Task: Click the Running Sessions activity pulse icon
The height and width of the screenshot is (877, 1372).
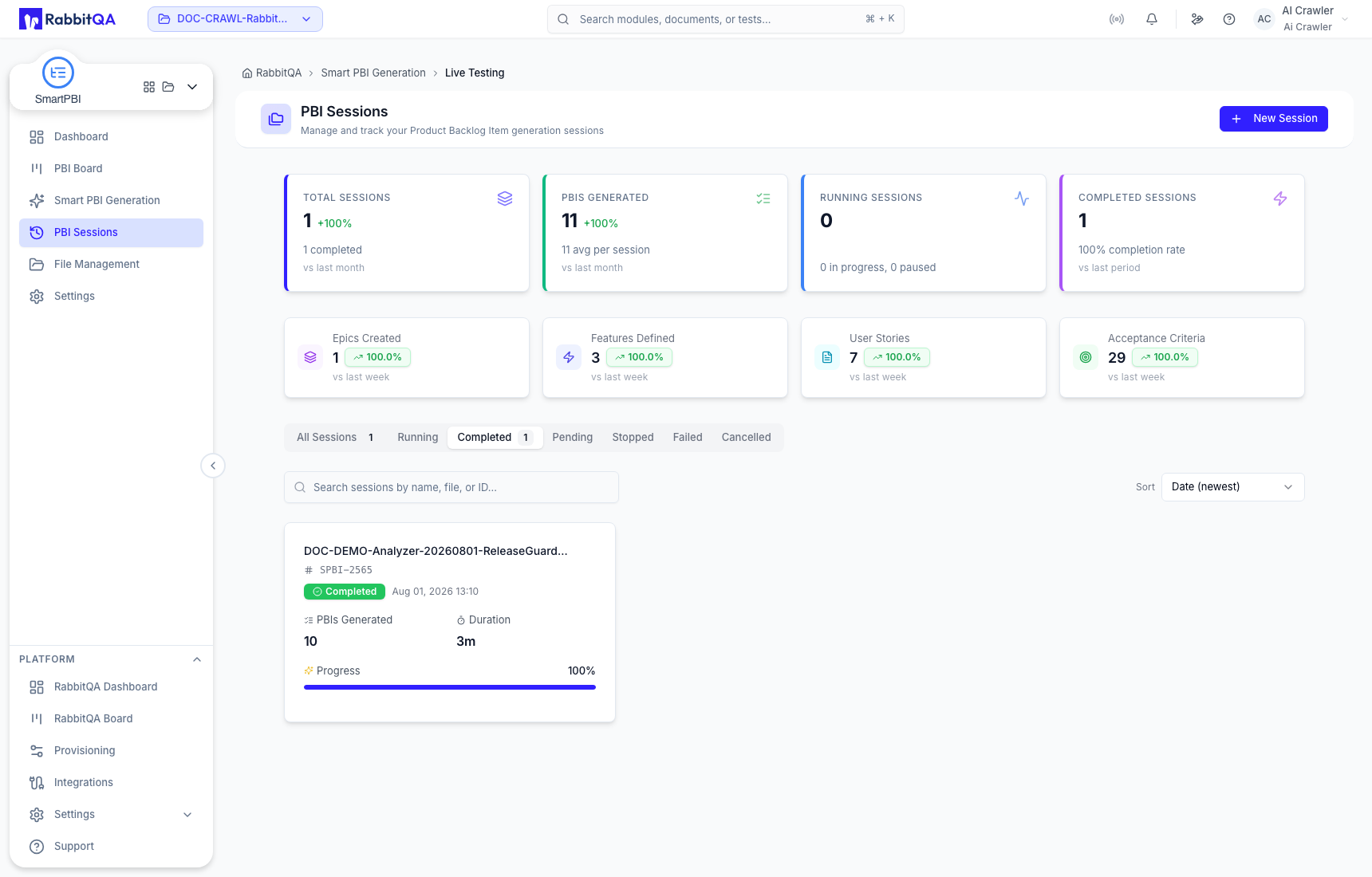Action: [1022, 199]
